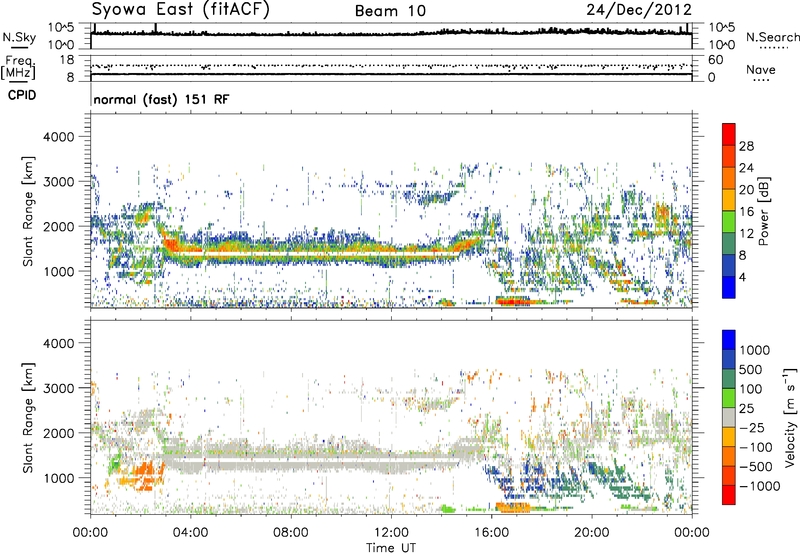Click the '04:00' time axis tick label
The height and width of the screenshot is (554, 800).
point(190,533)
